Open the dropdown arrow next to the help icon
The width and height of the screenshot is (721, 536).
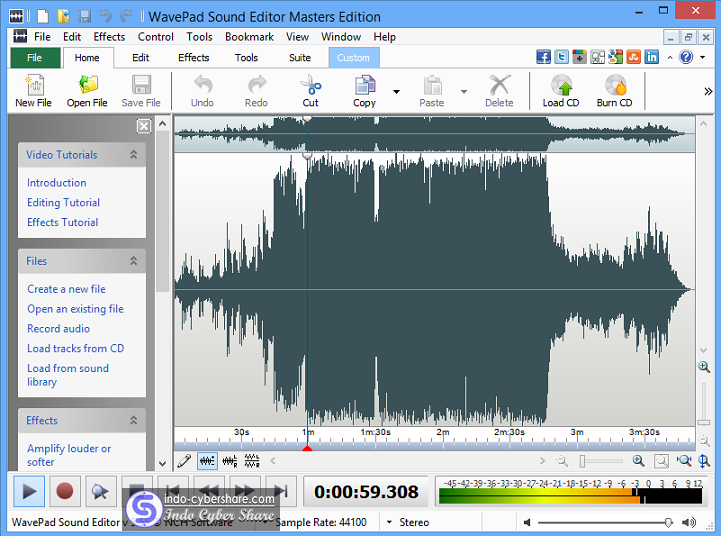point(703,57)
